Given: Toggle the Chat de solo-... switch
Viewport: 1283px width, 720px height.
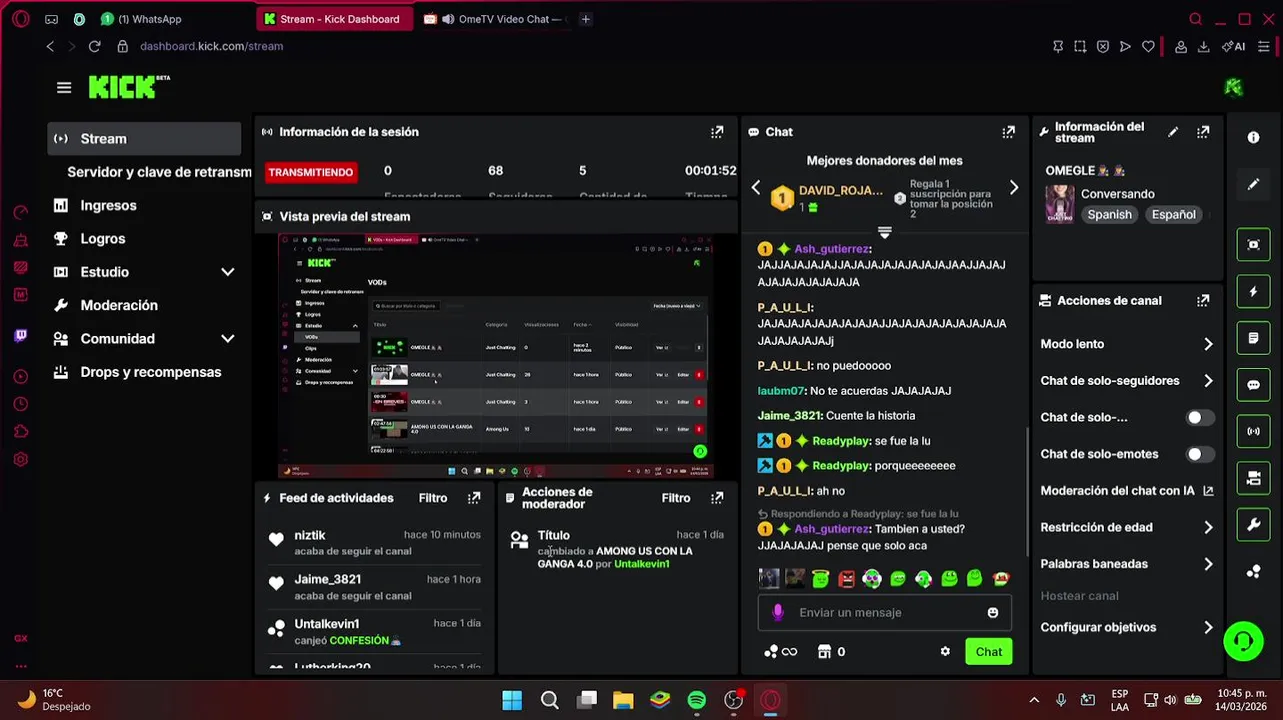Looking at the screenshot, I should click(1199, 417).
